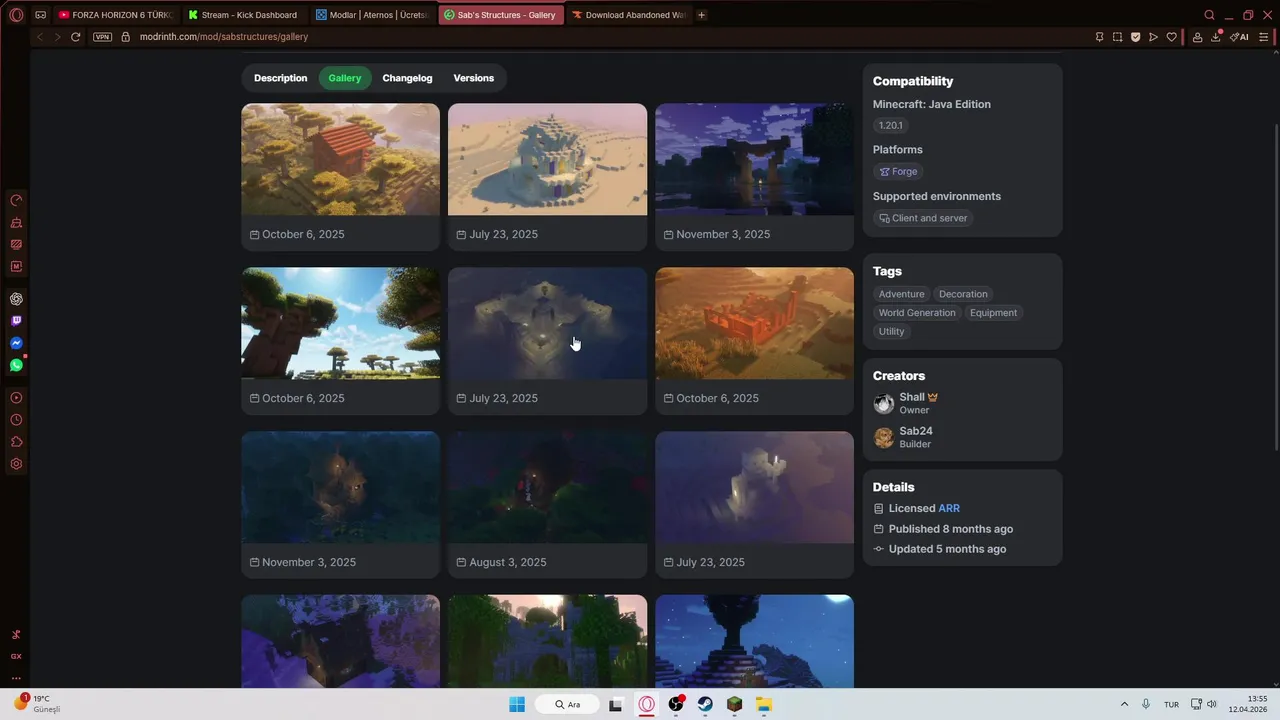Open Messenger in the Opera sidebar

click(16, 343)
